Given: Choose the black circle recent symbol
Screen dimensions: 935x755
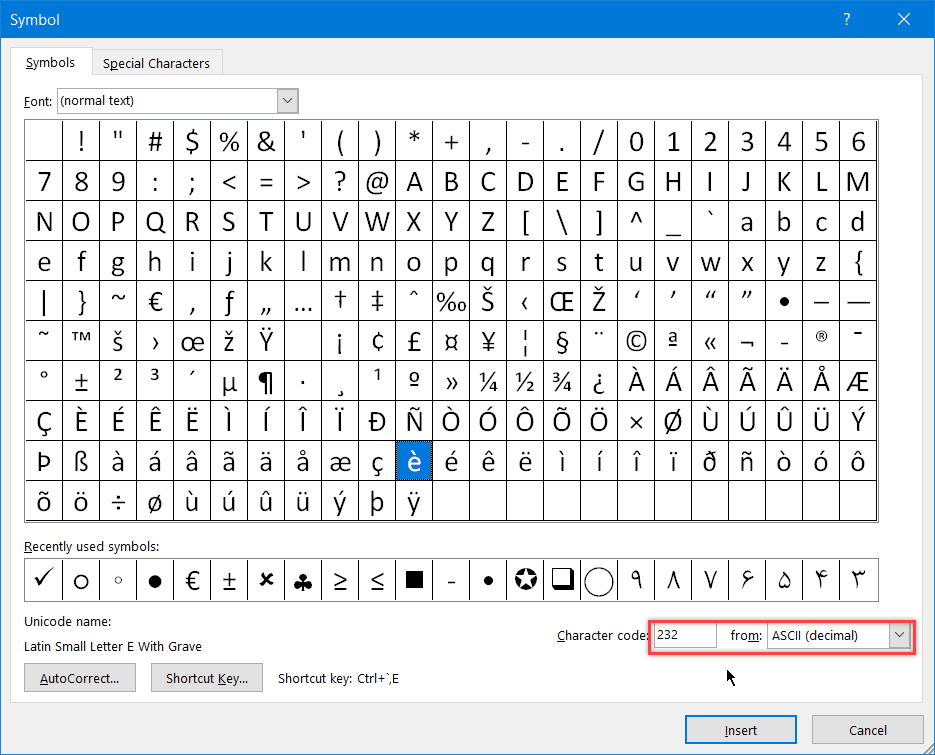Looking at the screenshot, I should [155, 580].
